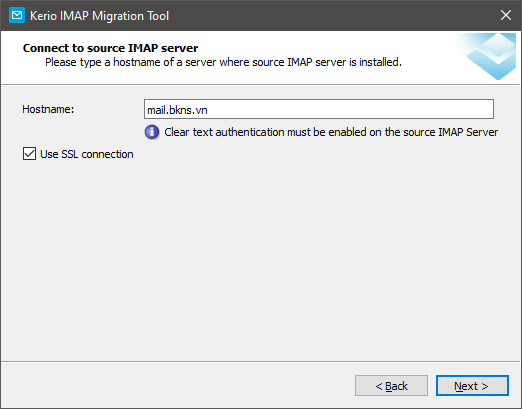Click the Kerio envelope icon in title bar

click(x=17, y=15)
